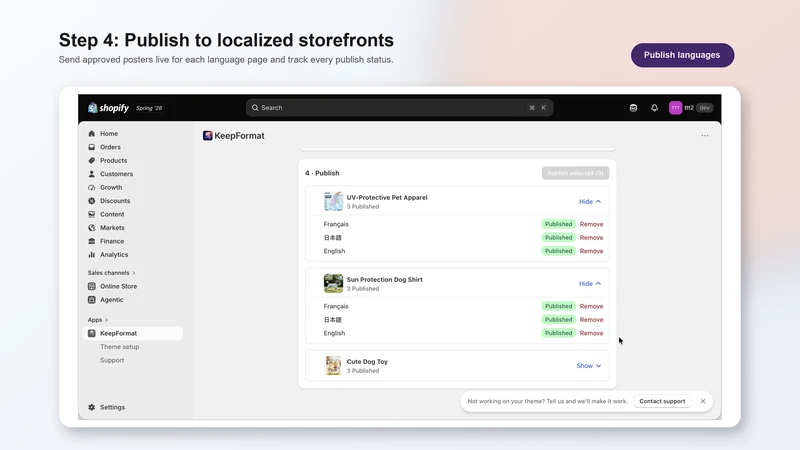The height and width of the screenshot is (450, 800).
Task: Click the purple account avatar
Action: (675, 108)
